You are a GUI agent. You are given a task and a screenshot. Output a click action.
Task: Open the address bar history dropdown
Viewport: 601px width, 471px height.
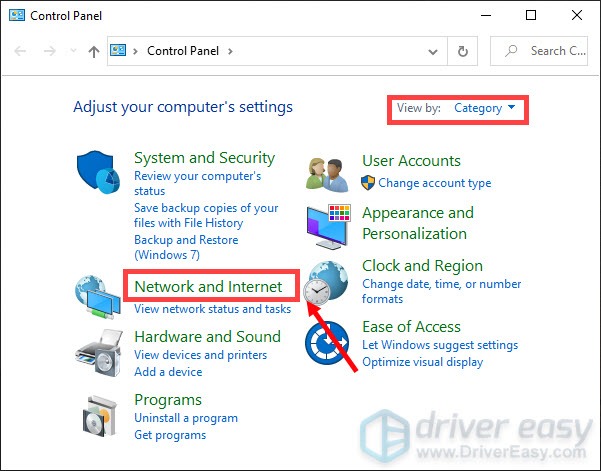(x=432, y=51)
